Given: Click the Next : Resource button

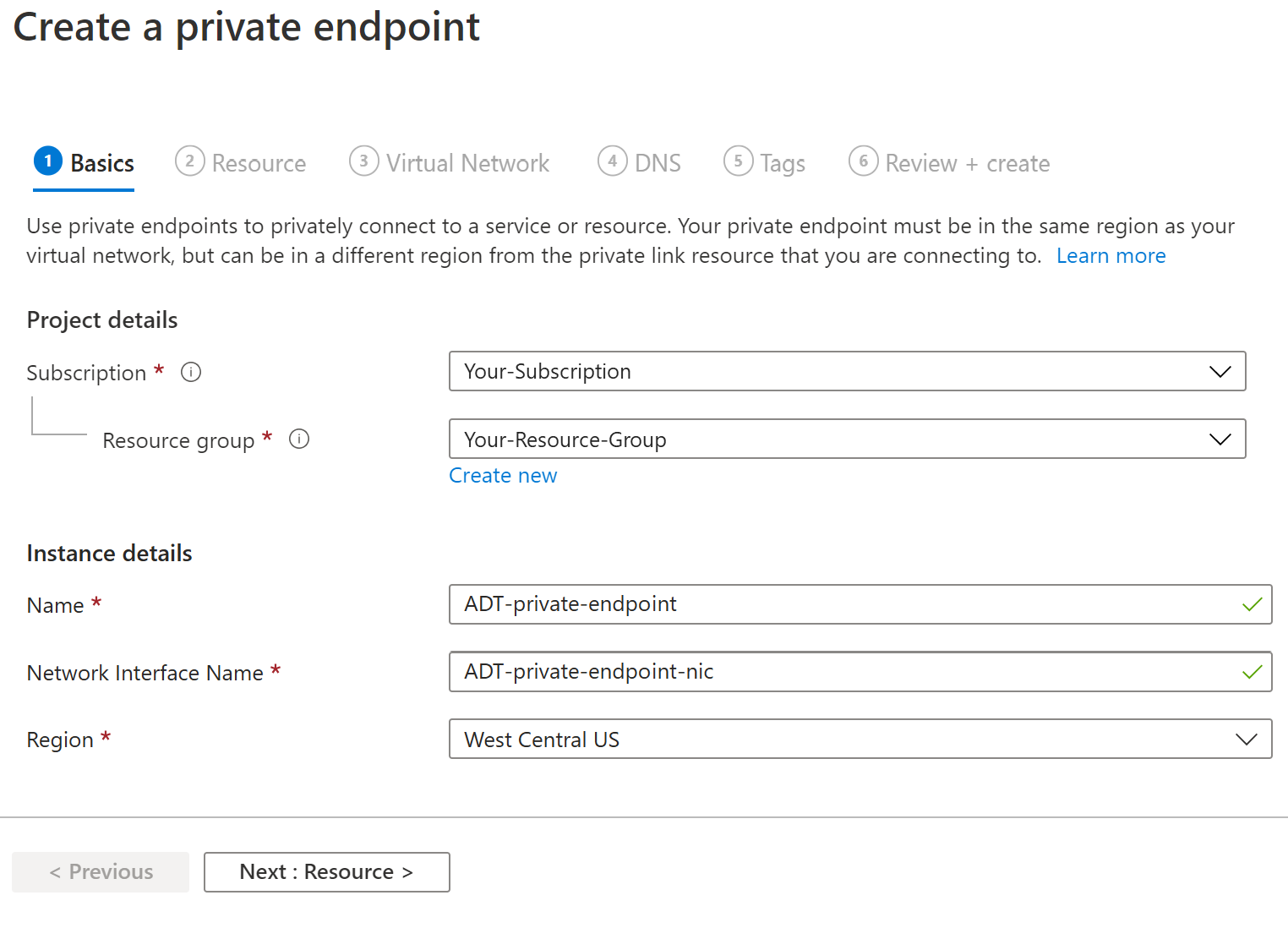Looking at the screenshot, I should coord(326,871).
